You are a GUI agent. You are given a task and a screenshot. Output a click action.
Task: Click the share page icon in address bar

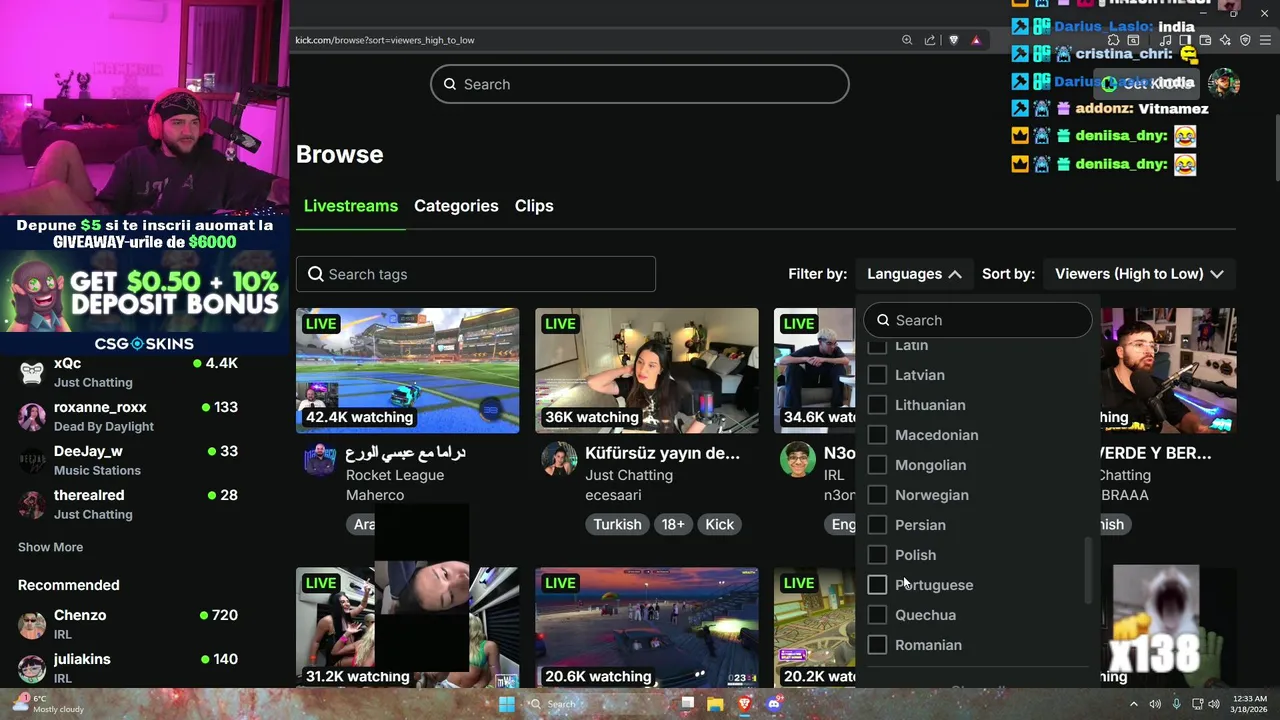click(x=930, y=40)
